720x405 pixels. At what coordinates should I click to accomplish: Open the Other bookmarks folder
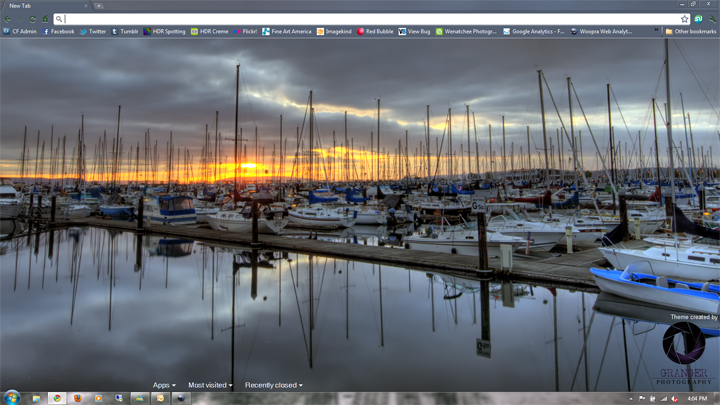(x=691, y=32)
